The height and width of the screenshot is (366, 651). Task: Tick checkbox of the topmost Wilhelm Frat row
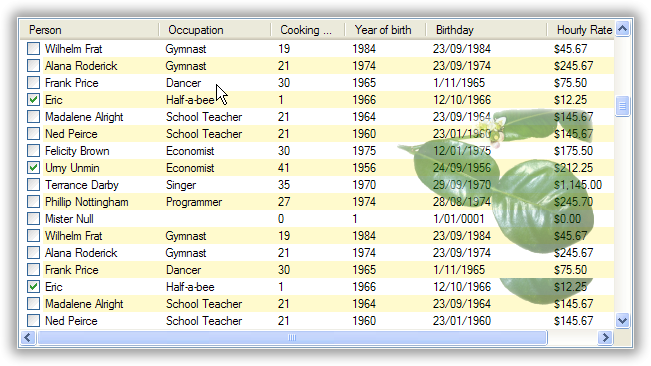click(x=33, y=49)
